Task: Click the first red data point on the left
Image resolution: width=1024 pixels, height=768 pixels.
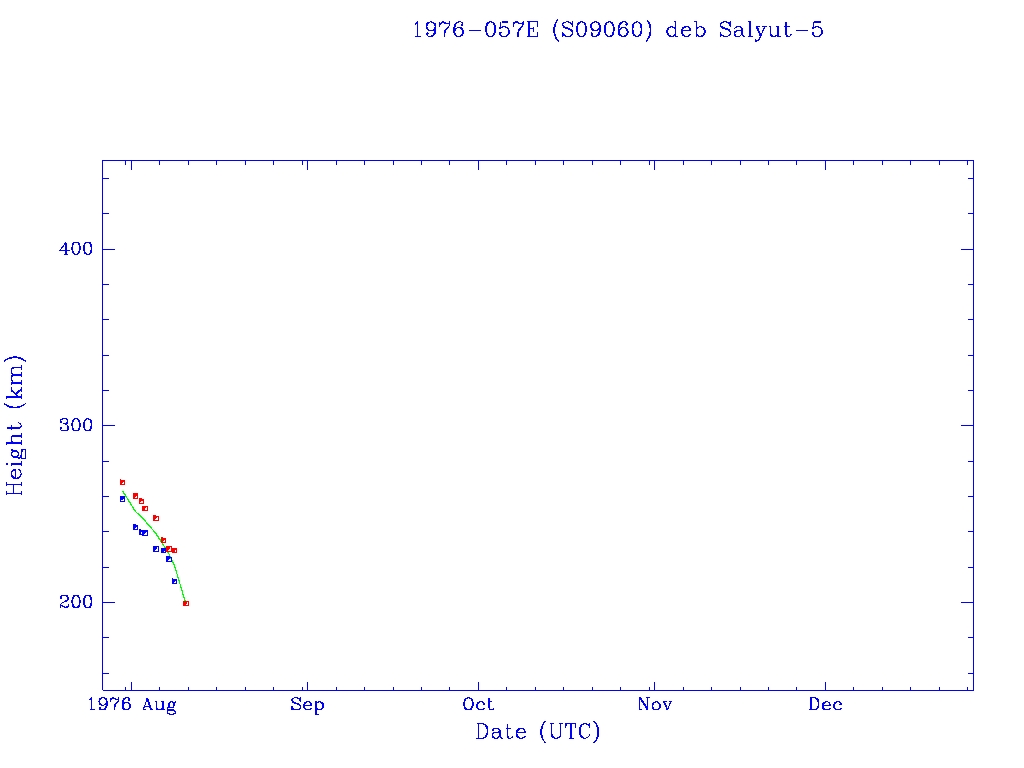Action: [x=122, y=482]
